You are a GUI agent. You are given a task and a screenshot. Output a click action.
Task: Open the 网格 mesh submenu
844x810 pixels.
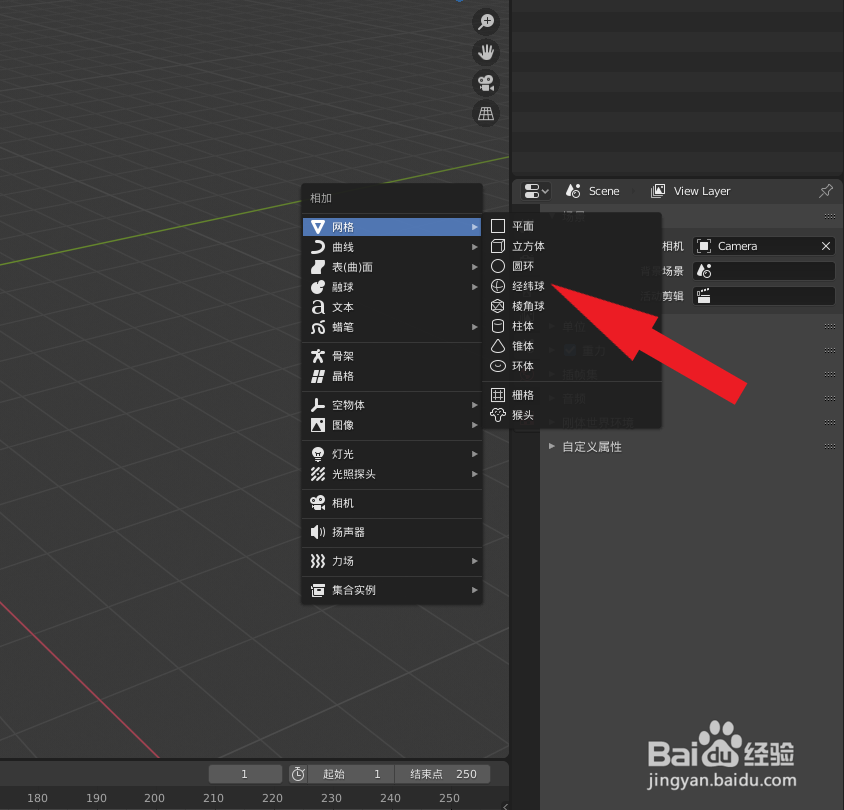tap(392, 227)
